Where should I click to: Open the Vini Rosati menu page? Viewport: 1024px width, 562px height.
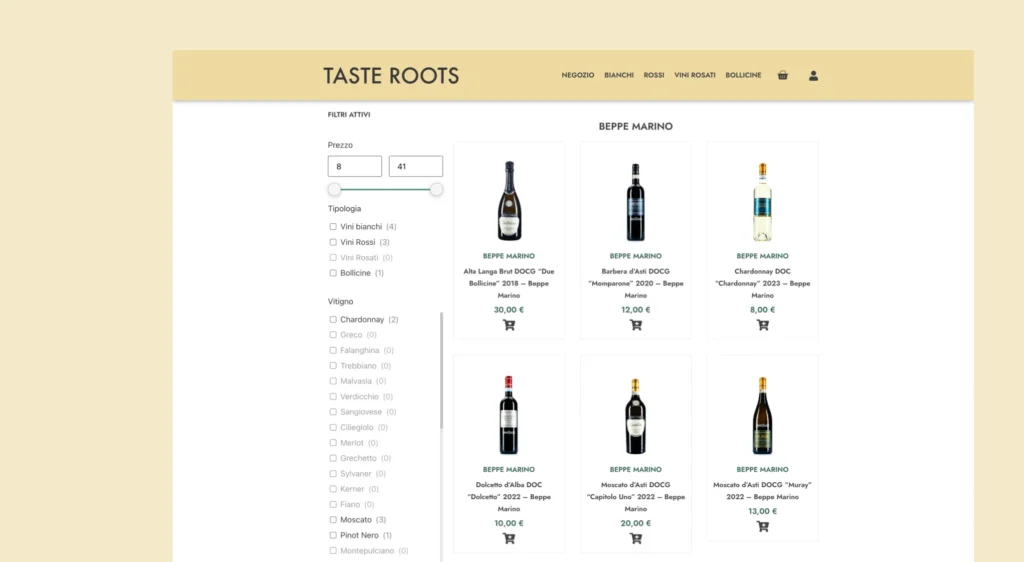coord(694,75)
